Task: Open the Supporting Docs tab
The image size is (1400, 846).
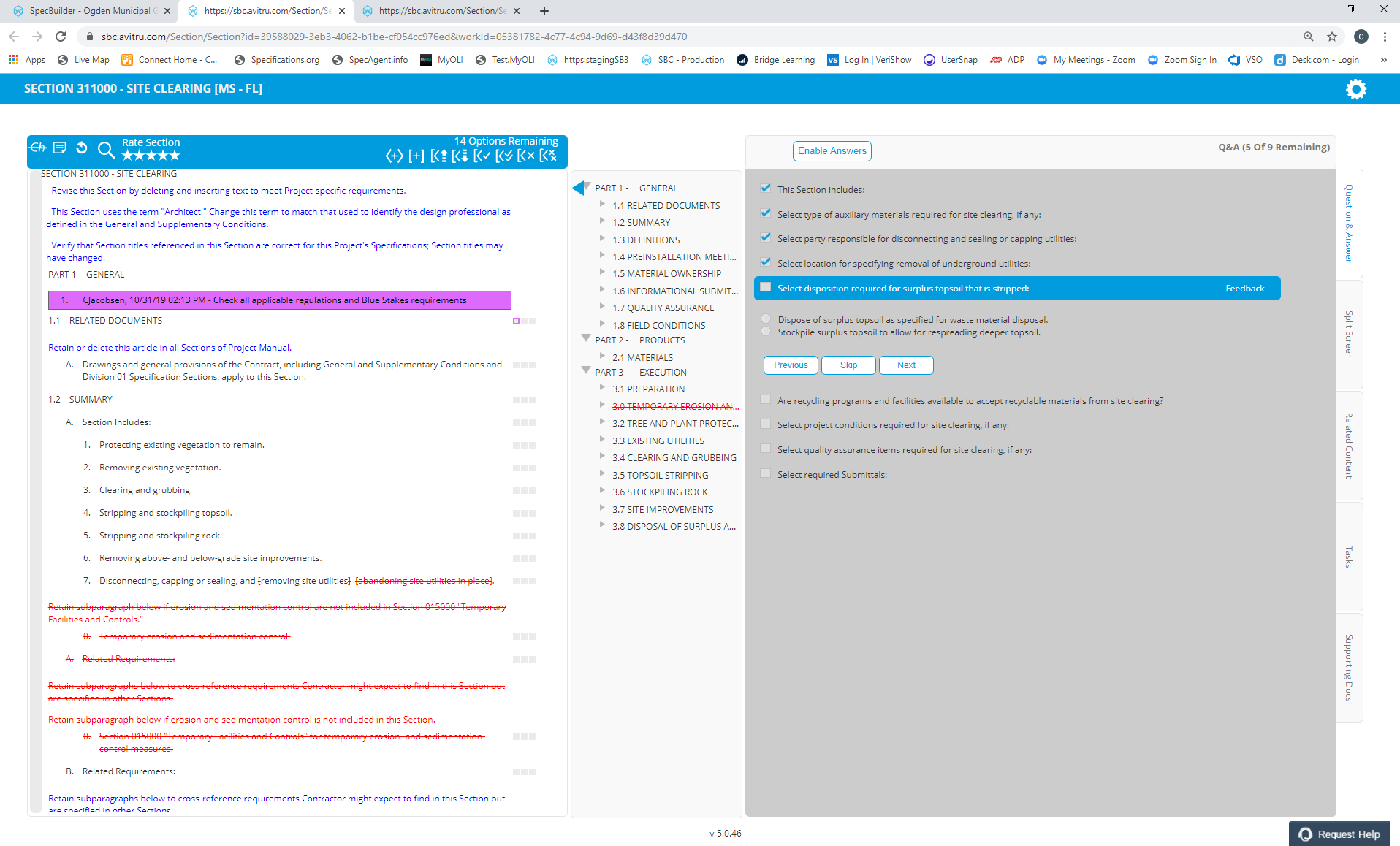Action: tap(1348, 667)
